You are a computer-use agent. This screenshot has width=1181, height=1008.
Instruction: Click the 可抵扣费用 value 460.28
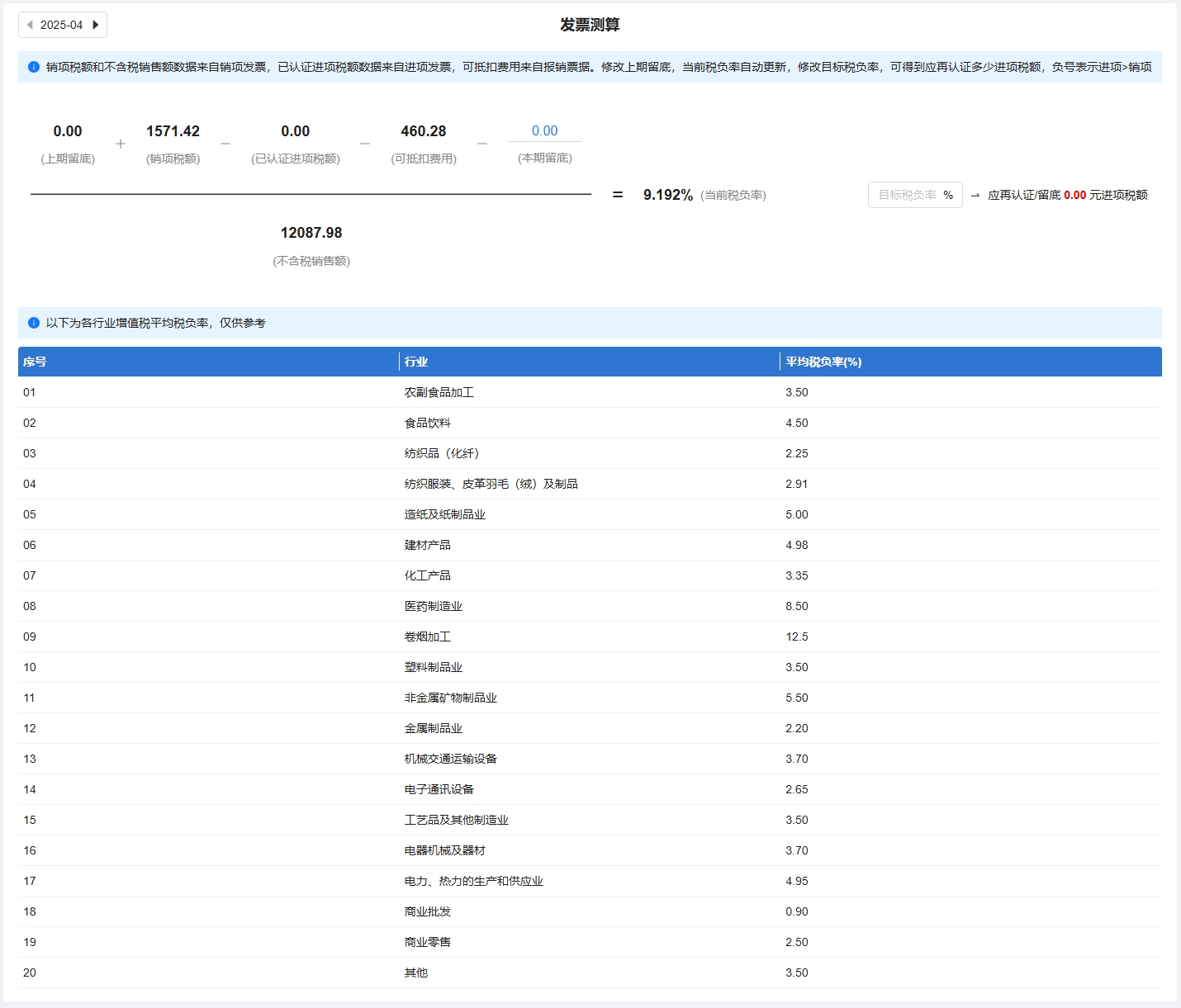pyautogui.click(x=423, y=131)
